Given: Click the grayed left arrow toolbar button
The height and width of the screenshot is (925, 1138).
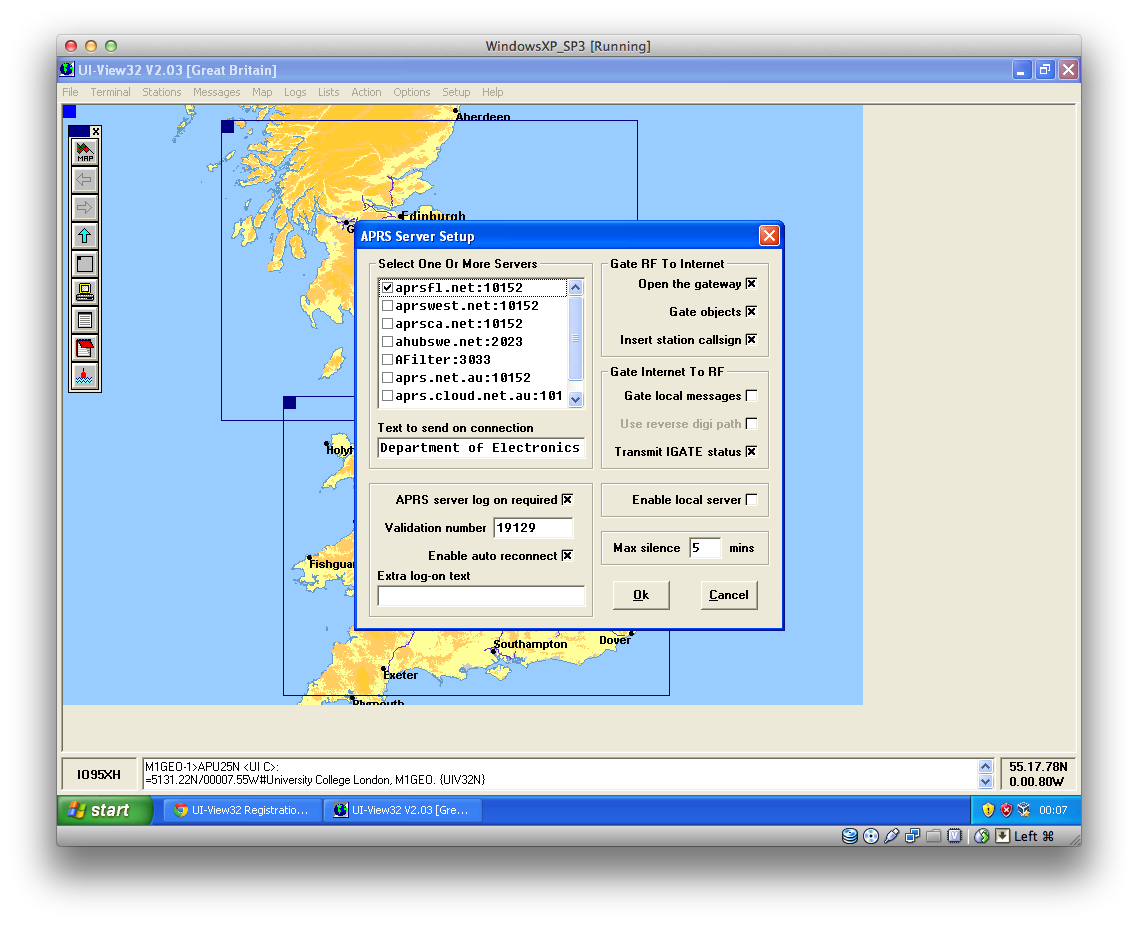Looking at the screenshot, I should (85, 179).
